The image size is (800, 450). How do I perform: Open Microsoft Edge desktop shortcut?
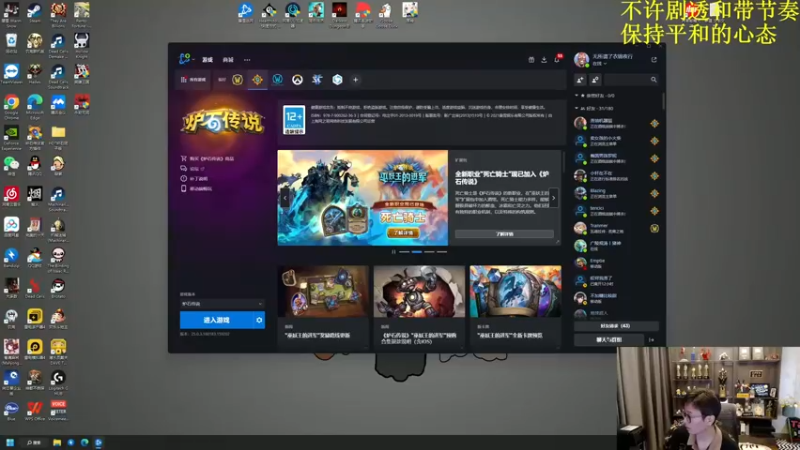point(35,107)
